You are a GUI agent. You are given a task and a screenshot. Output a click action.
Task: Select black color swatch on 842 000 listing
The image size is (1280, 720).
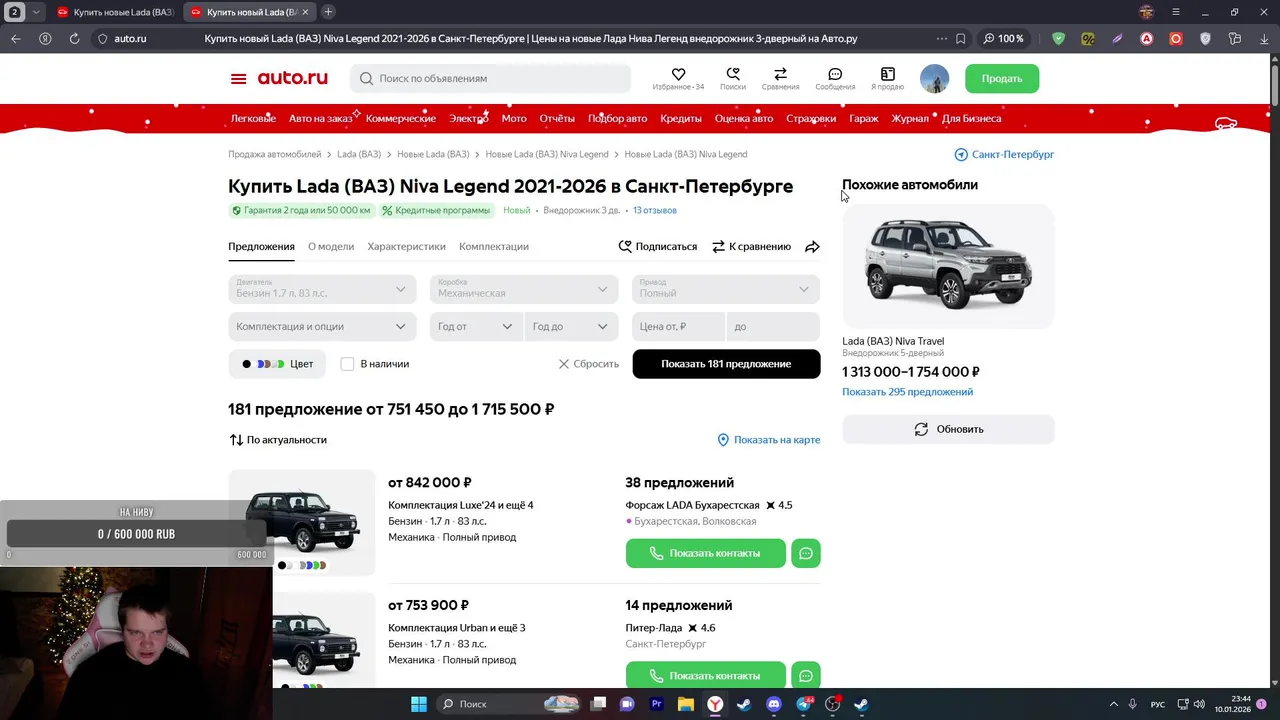[282, 565]
